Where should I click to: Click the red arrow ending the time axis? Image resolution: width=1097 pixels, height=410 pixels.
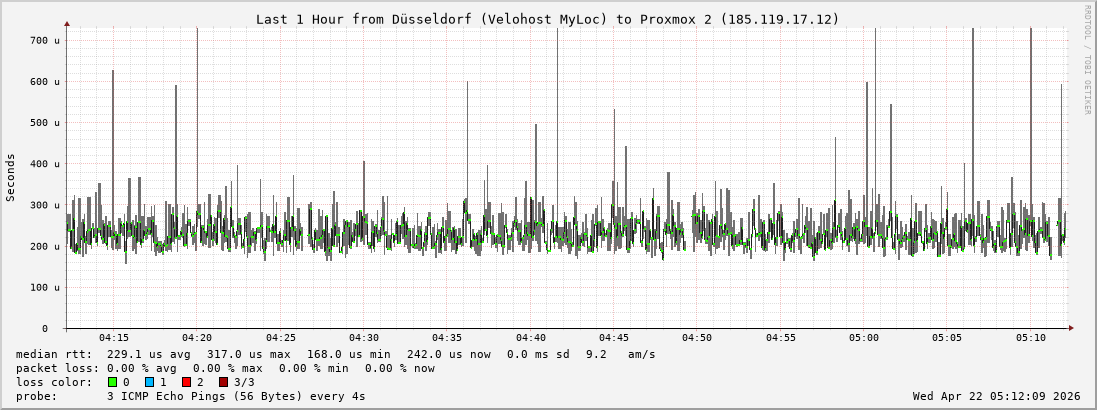(x=1071, y=328)
